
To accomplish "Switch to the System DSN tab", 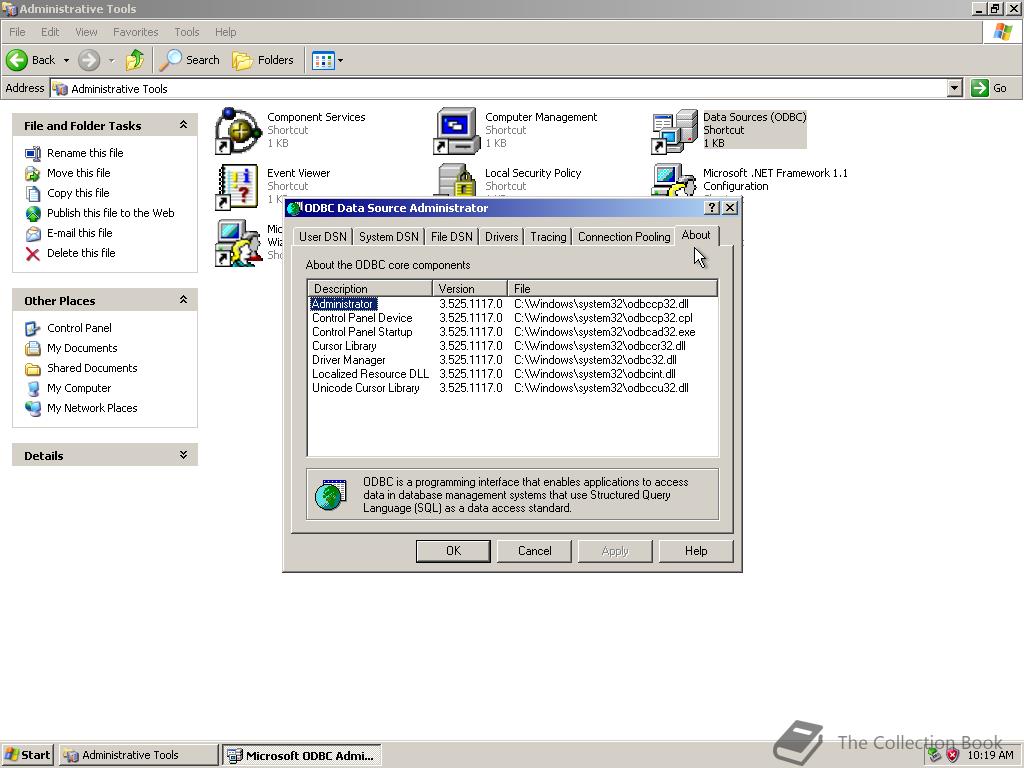I will pyautogui.click(x=389, y=237).
